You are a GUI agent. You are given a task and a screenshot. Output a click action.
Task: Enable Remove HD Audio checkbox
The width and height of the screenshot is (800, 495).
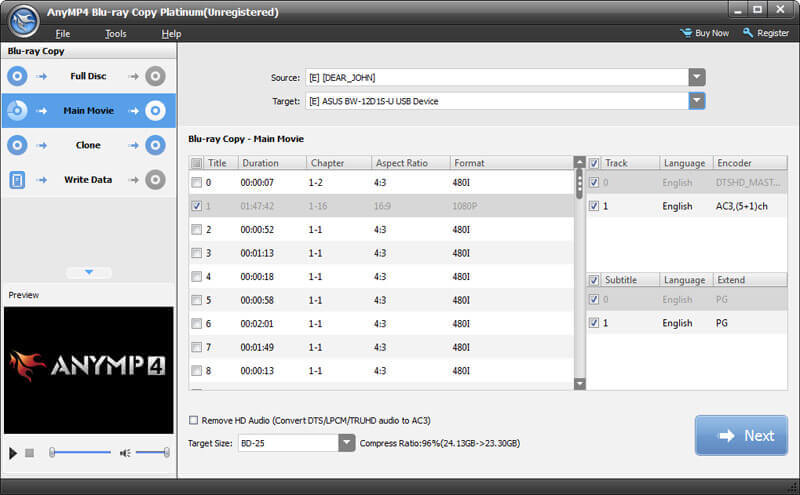click(x=194, y=421)
